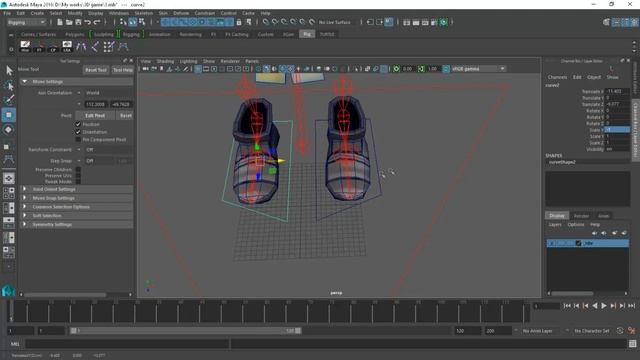This screenshot has width=640, height=360.
Task: Click the Save Scene icon
Action: point(78,22)
